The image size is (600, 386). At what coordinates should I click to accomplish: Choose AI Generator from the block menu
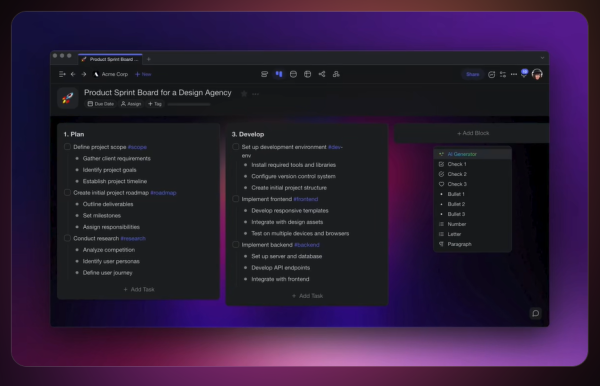[473, 154]
